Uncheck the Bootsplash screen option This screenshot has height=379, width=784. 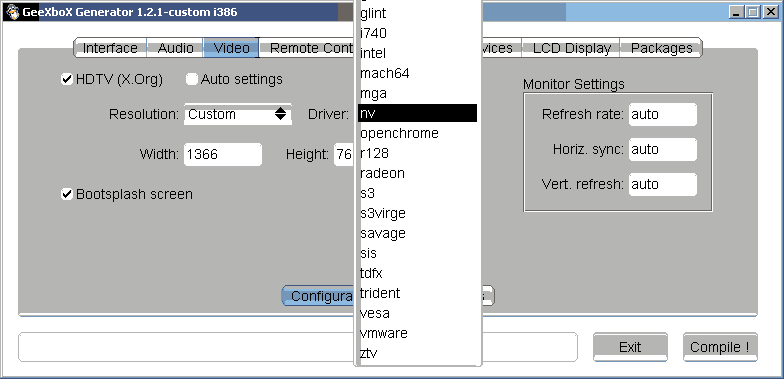[x=67, y=194]
